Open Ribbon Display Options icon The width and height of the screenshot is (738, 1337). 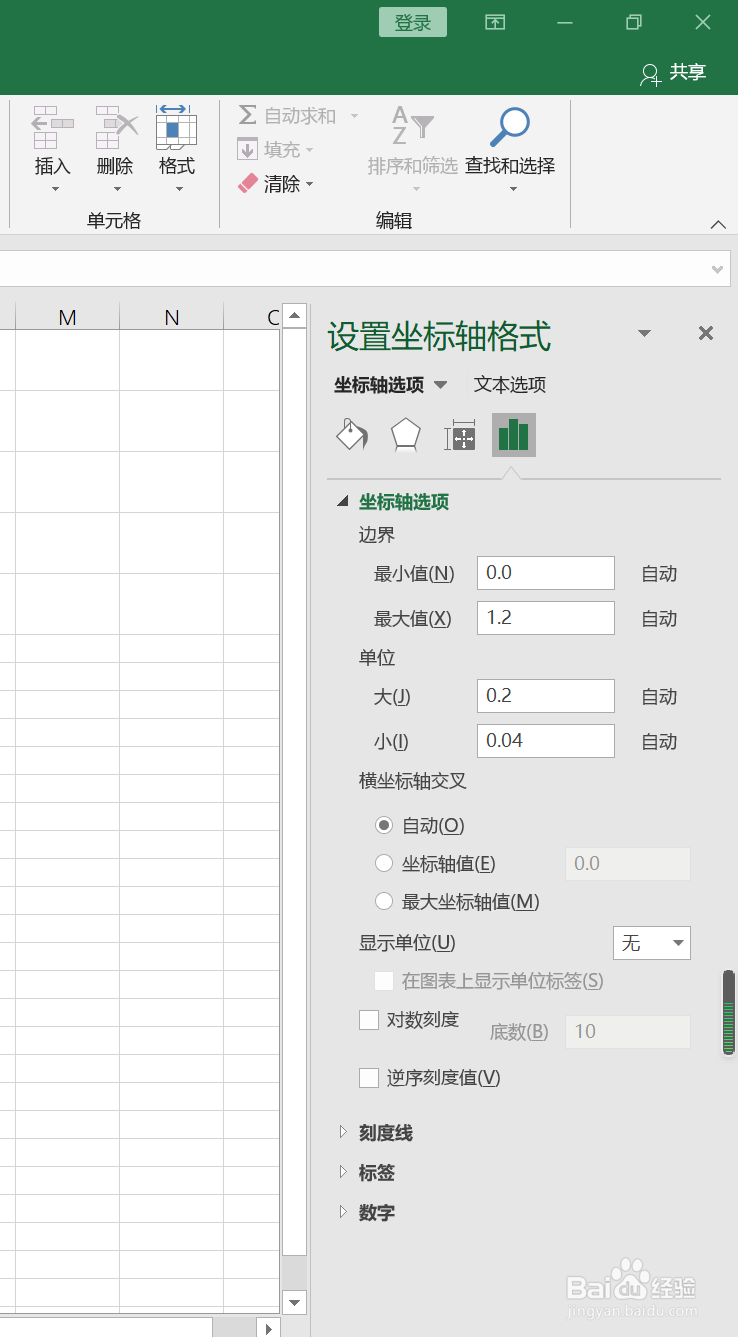(x=495, y=22)
